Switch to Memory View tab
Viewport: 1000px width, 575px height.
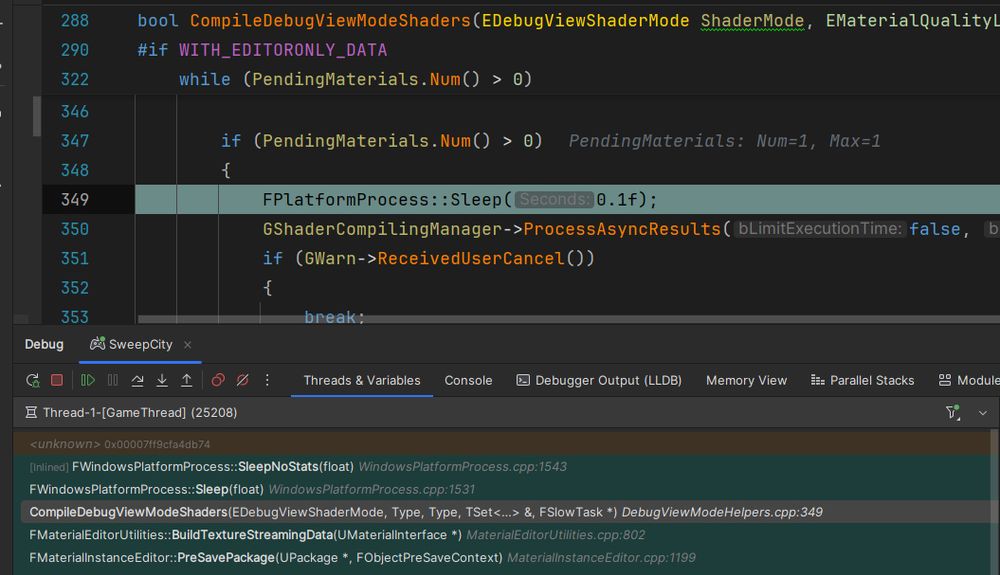746,381
